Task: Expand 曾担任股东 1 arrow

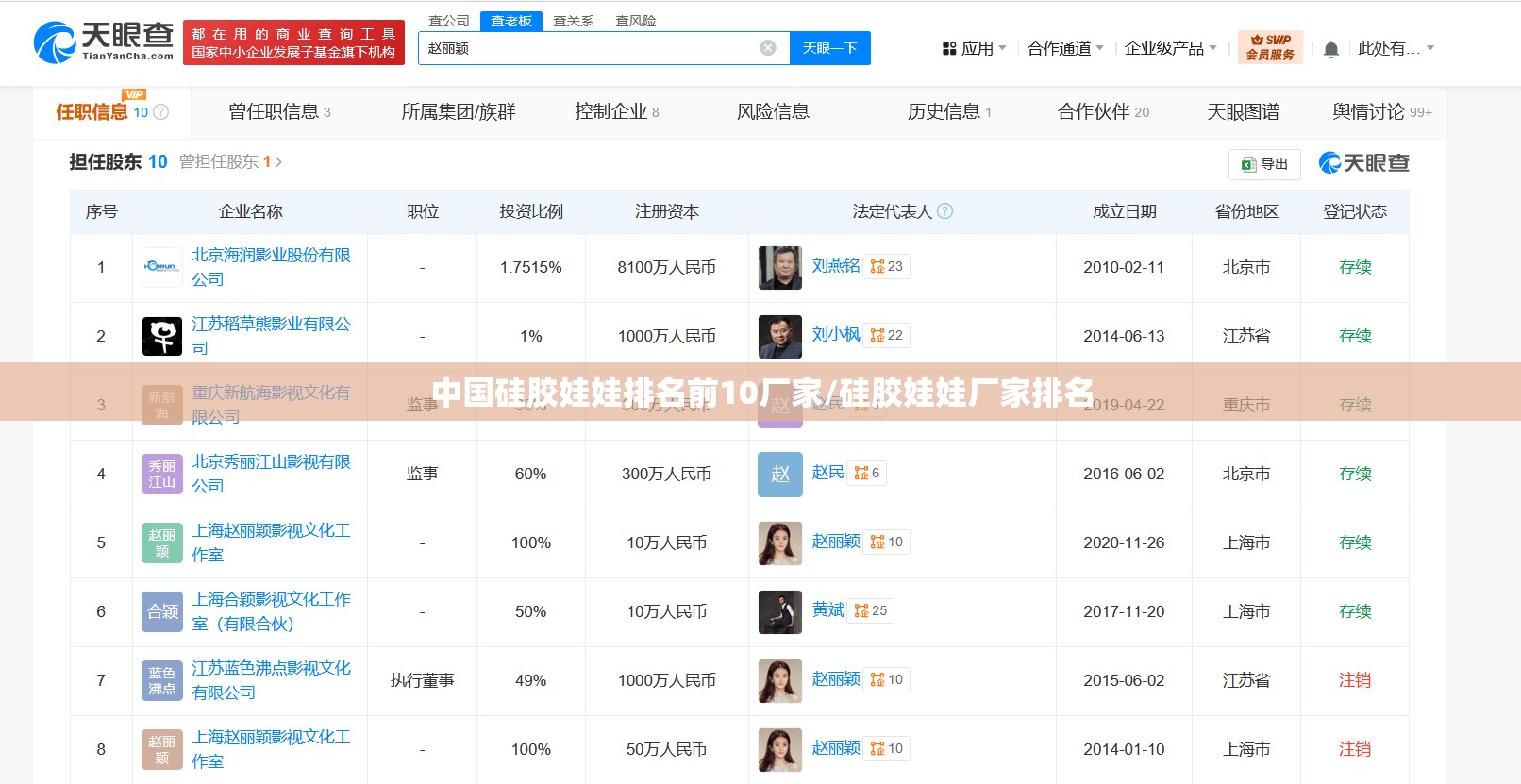Action: pos(278,162)
